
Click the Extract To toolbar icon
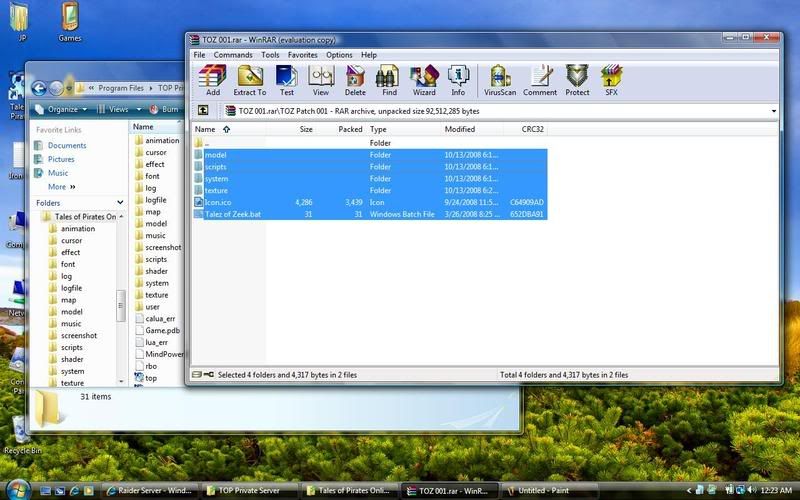[x=249, y=80]
